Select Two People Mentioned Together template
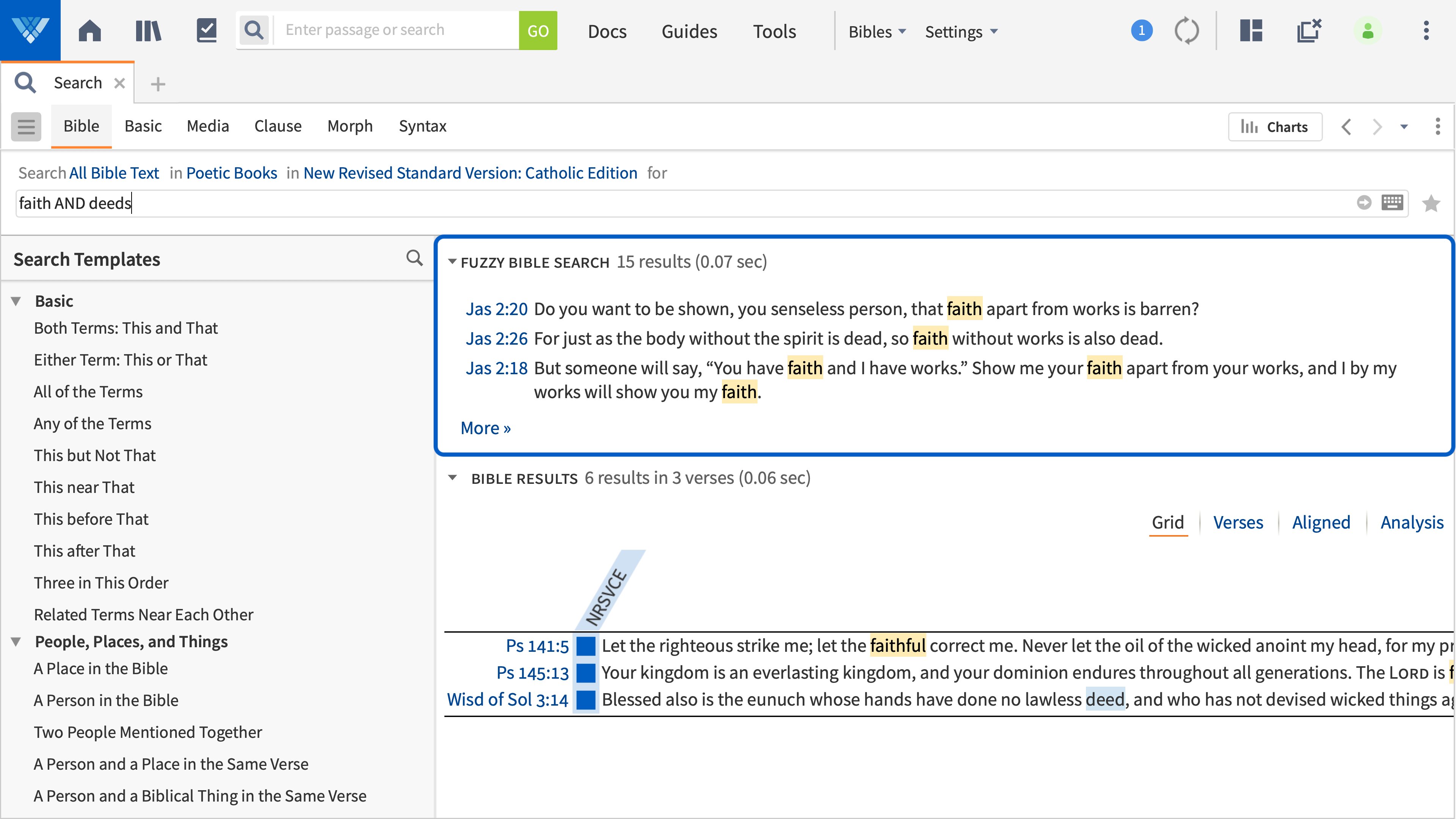1456x819 pixels. [x=148, y=733]
